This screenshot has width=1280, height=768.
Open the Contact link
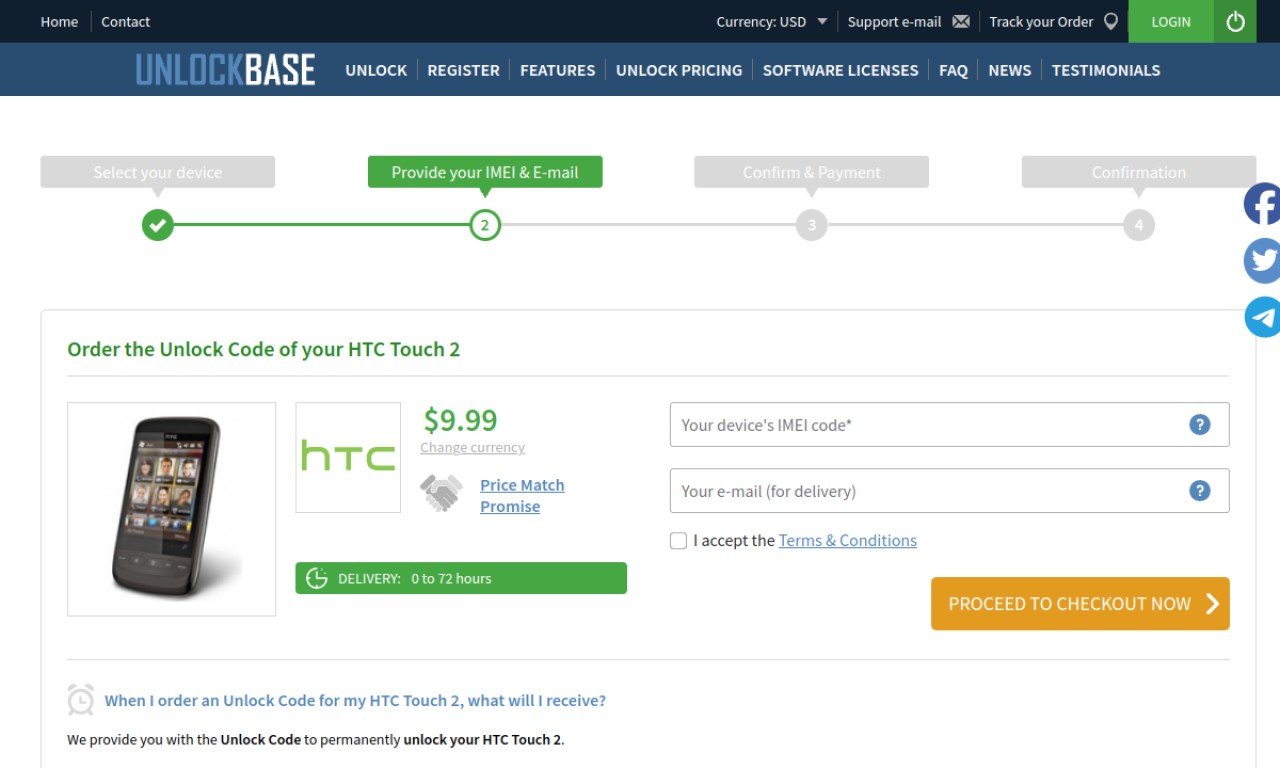point(125,21)
